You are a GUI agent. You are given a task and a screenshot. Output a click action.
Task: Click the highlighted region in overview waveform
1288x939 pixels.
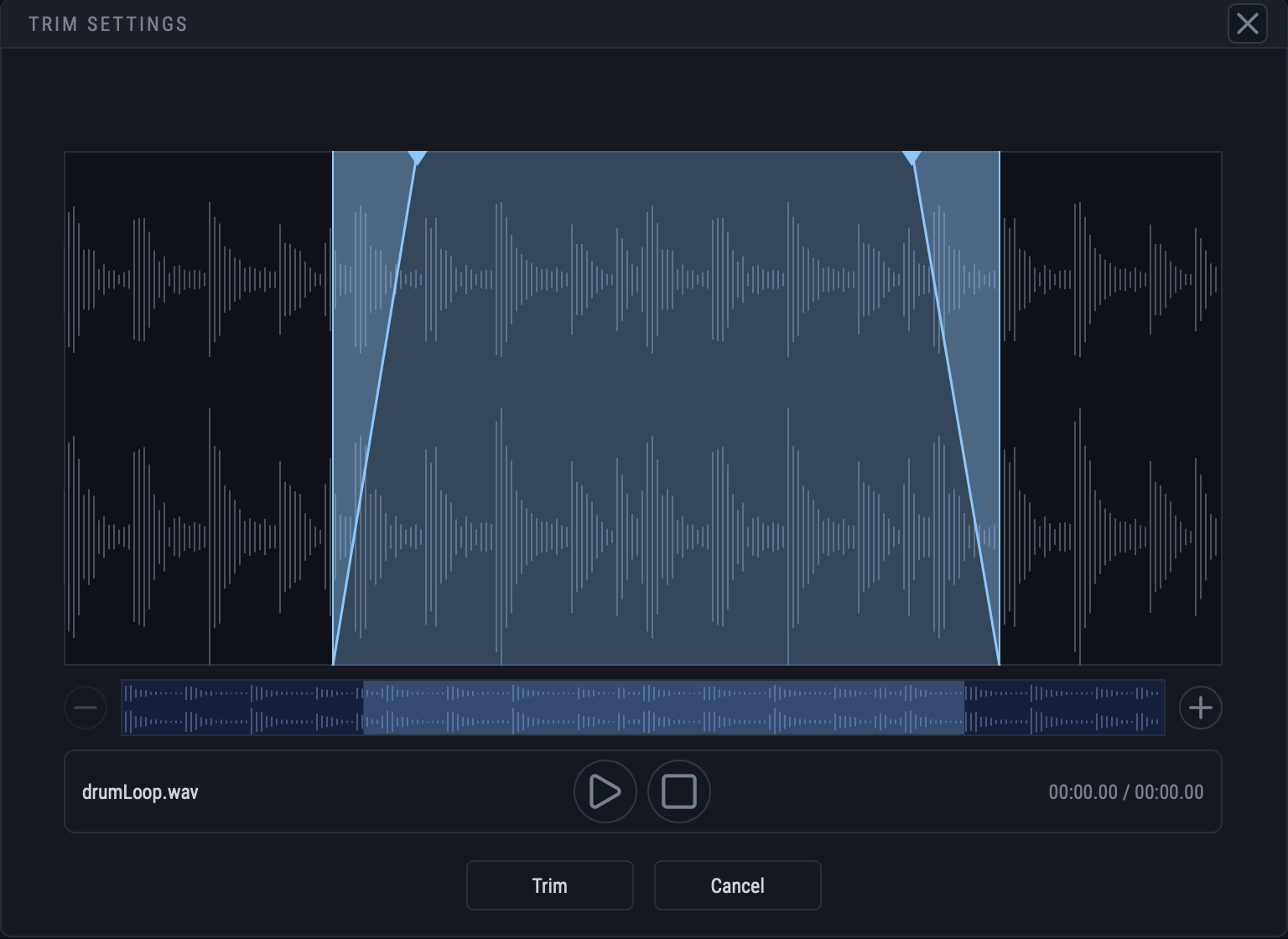663,708
